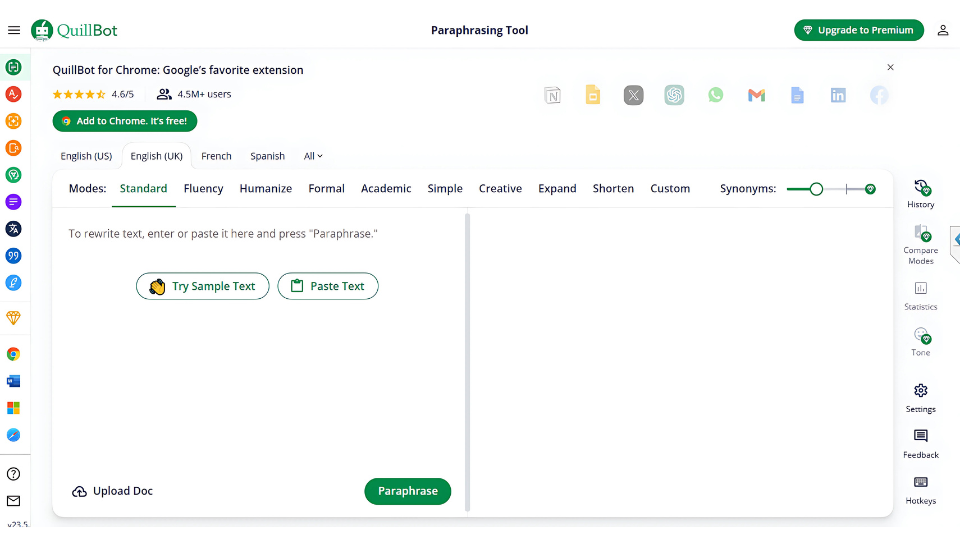Open QuillBot for Word sidebar icon

tap(13, 381)
